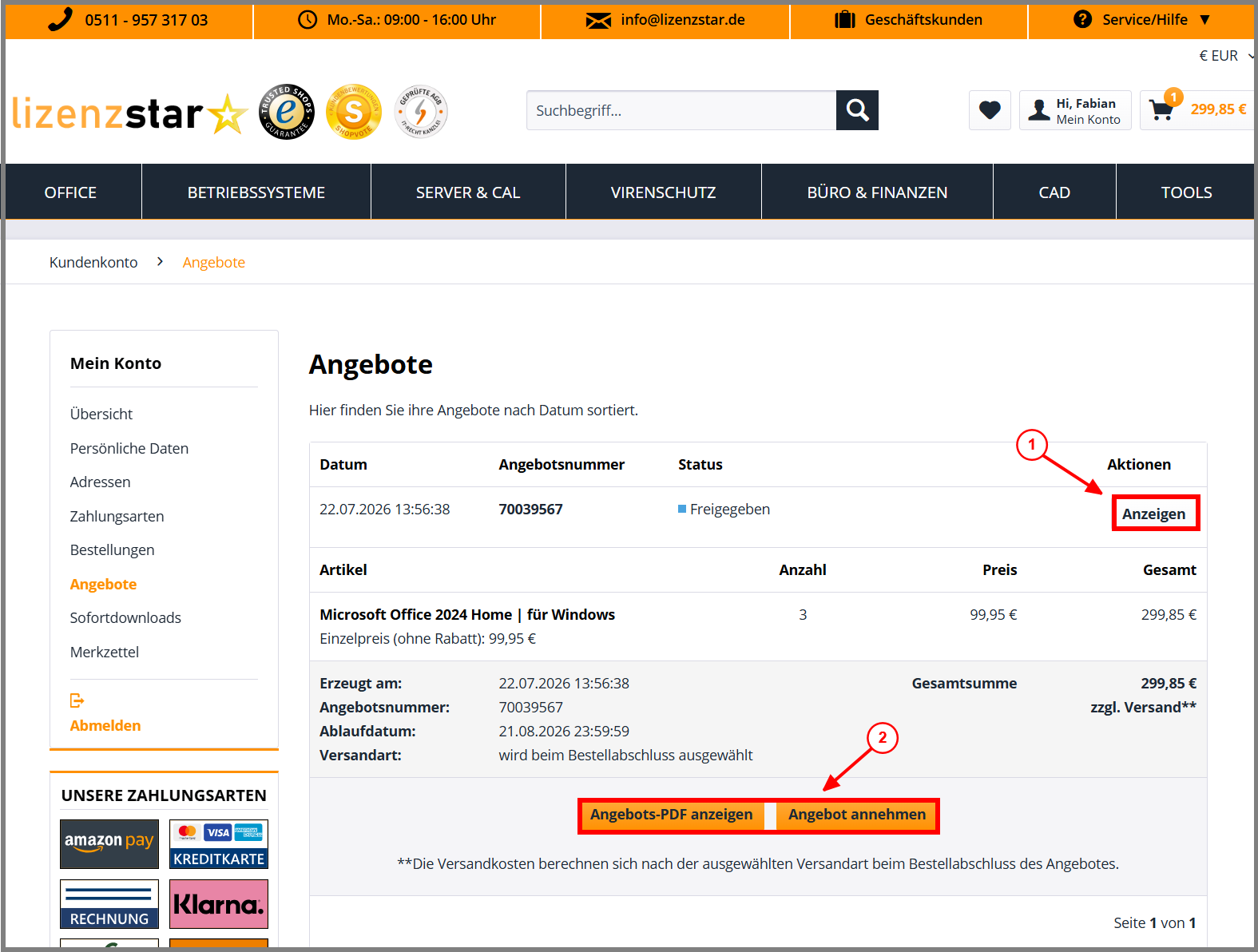Click into the Suchbegriff search field

pos(681,110)
